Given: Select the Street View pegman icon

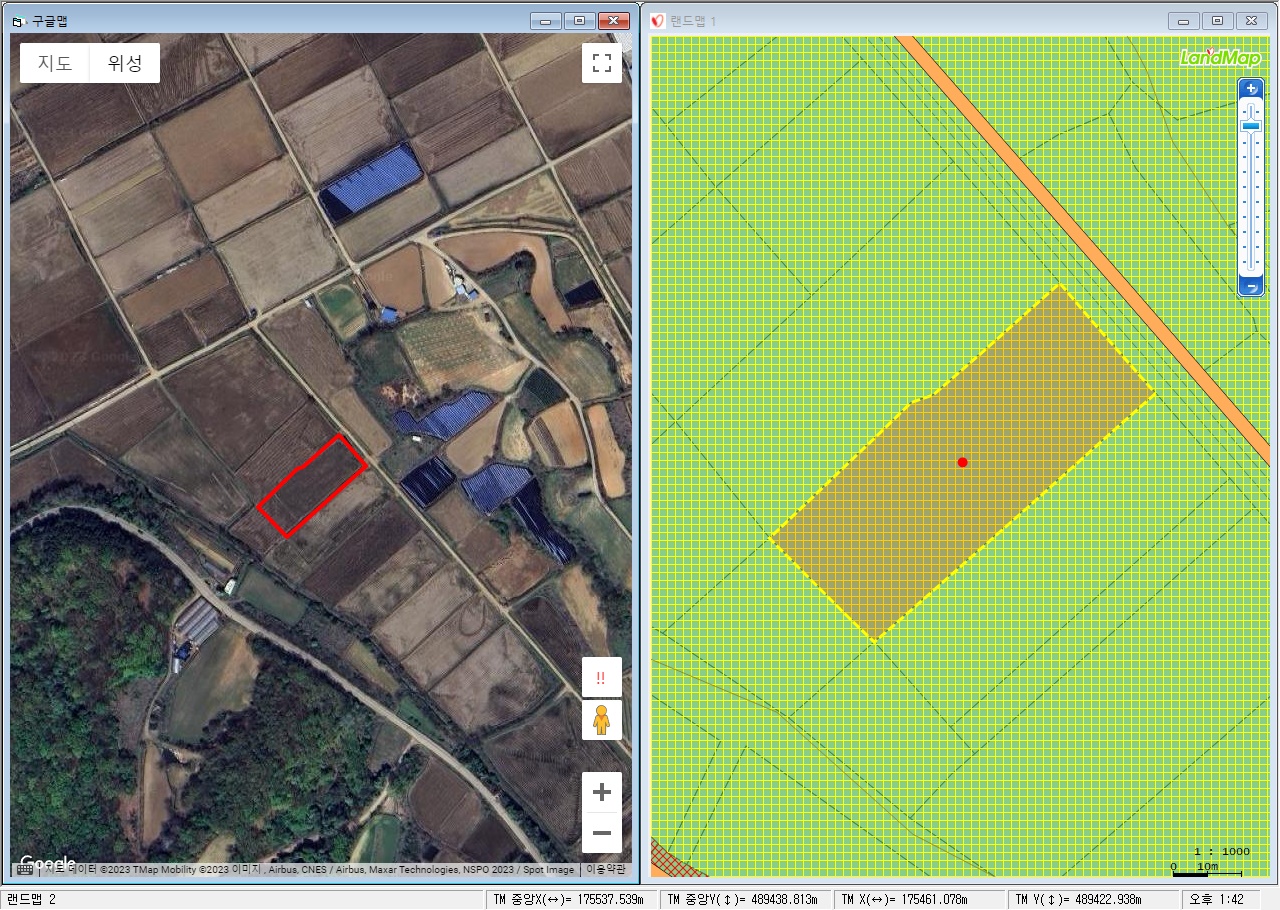Looking at the screenshot, I should [x=602, y=720].
